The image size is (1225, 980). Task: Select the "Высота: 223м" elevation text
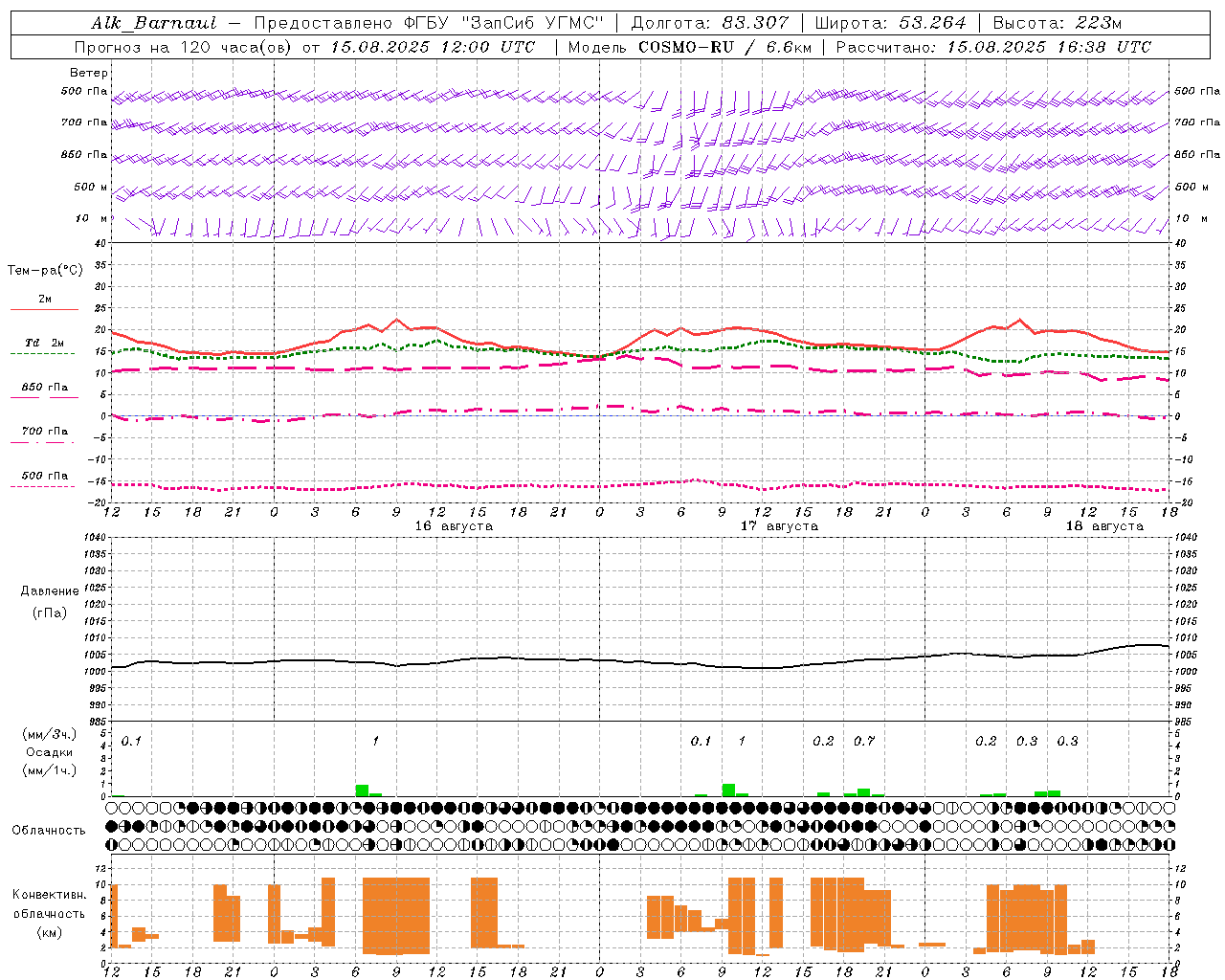pyautogui.click(x=1058, y=23)
